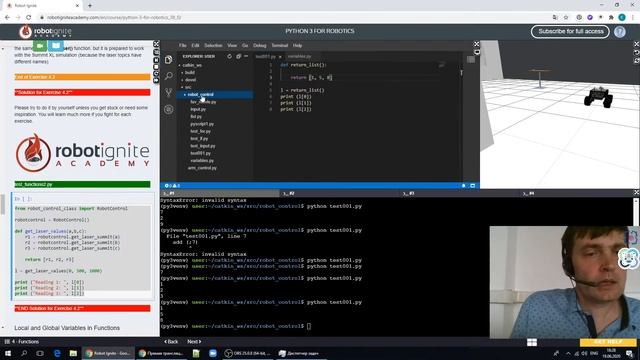Click the blue mail envelope icon
Image resolution: width=640 pixels, height=360 pixels.
pyautogui.click(x=56, y=46)
